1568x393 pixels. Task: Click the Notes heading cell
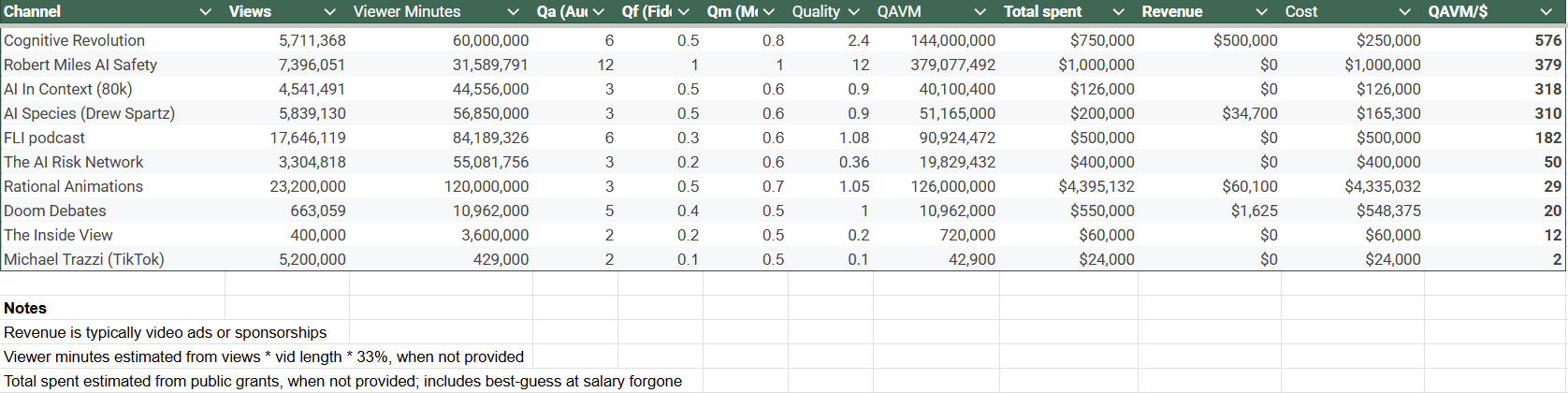tap(25, 308)
